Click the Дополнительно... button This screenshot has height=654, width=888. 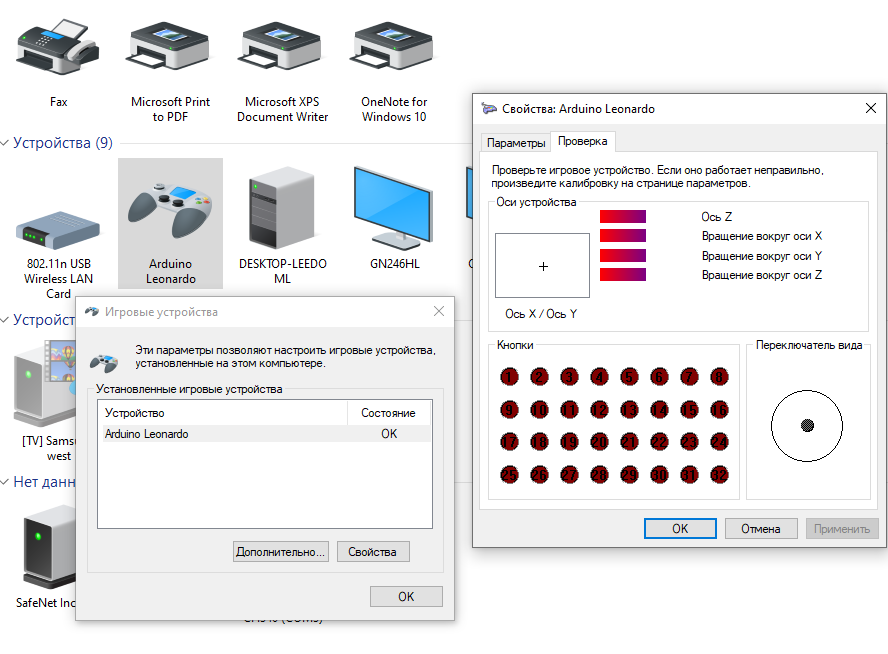pos(280,551)
